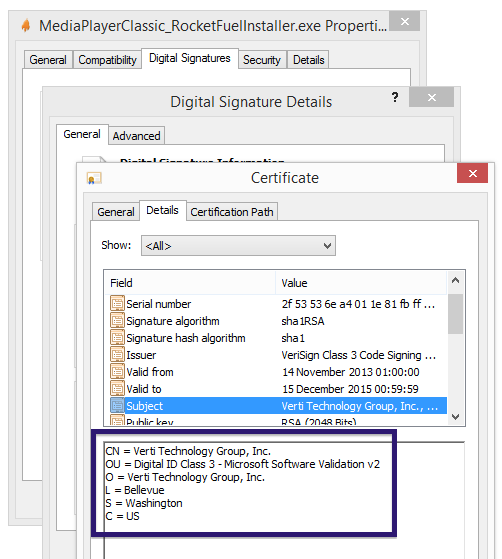Open the Certification Path tab
This screenshot has height=559, width=502.
coord(232,212)
